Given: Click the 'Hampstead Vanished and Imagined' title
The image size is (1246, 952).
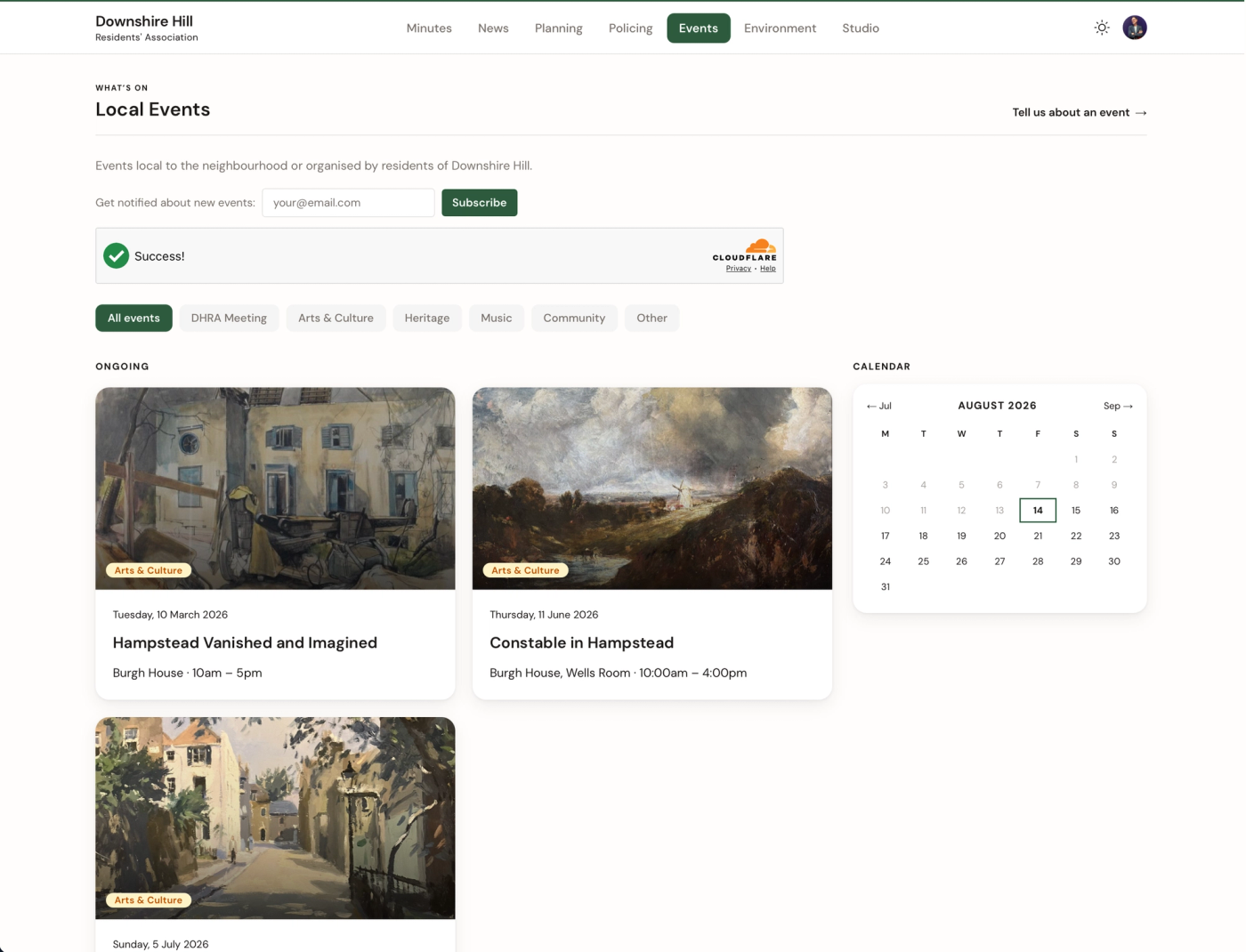Looking at the screenshot, I should 245,642.
